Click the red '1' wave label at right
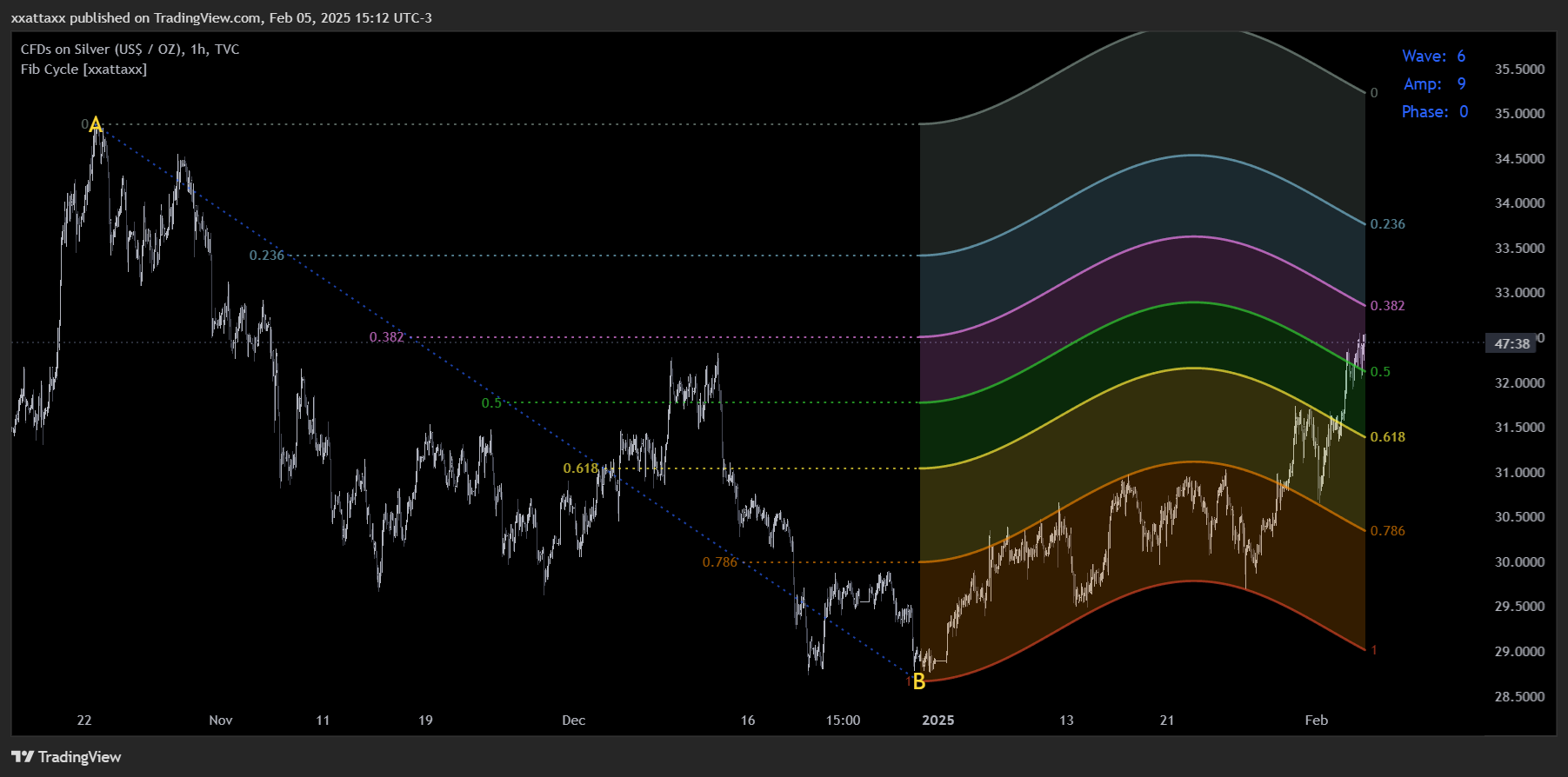1568x777 pixels. (x=1374, y=650)
